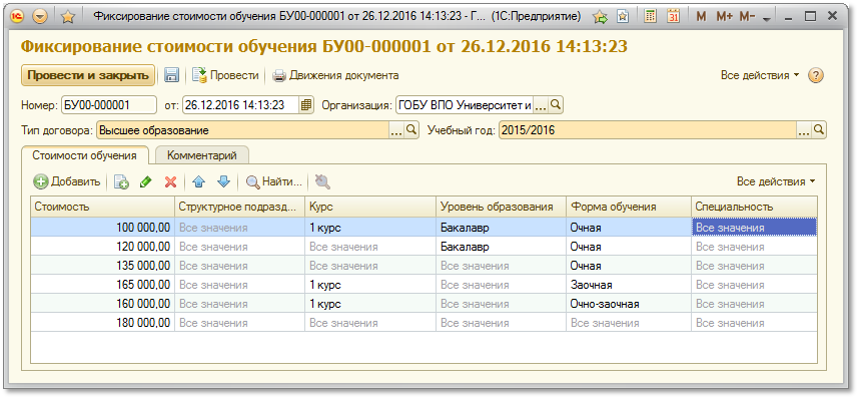Click the M+ memory add button

(724, 17)
